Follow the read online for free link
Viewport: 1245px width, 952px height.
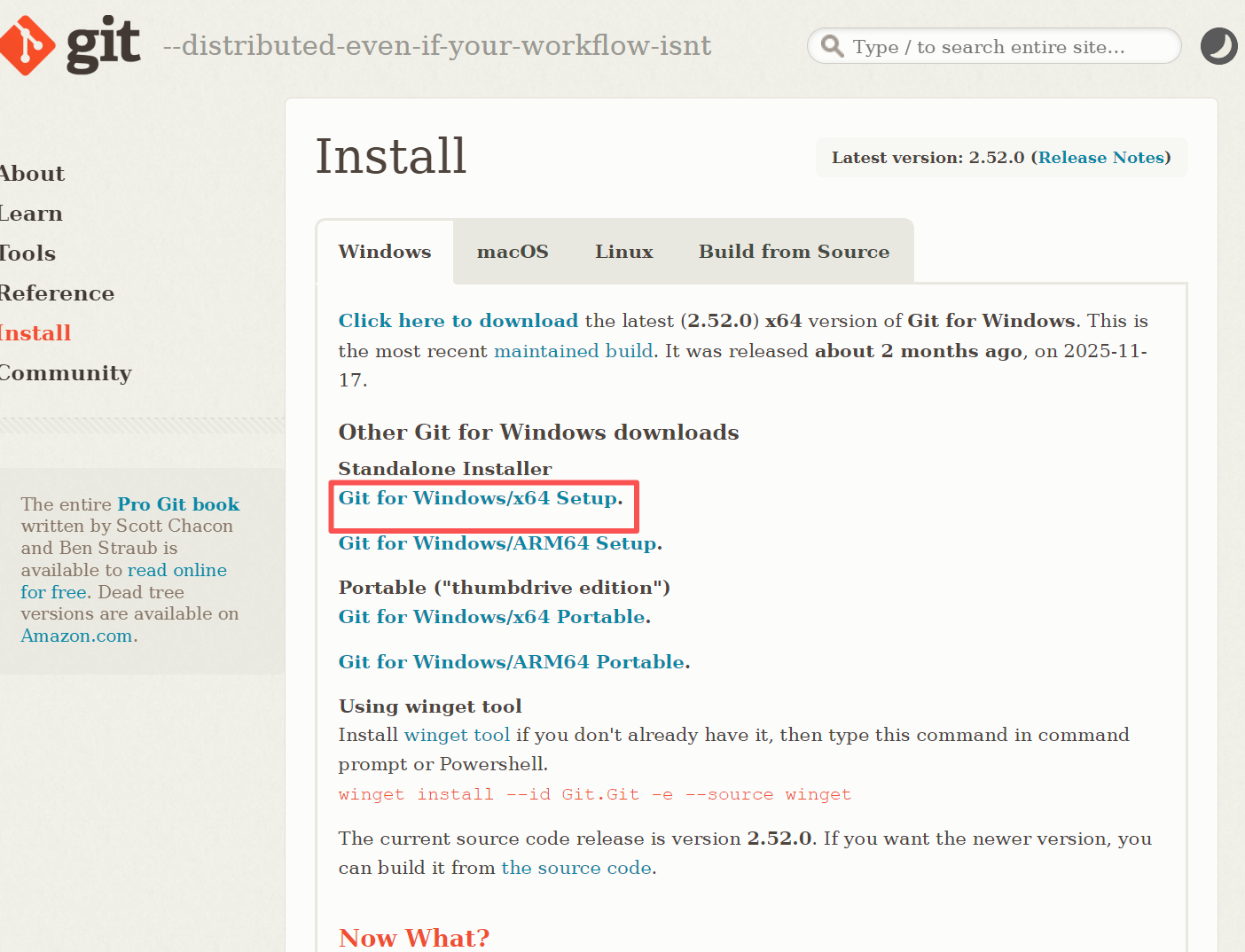click(124, 581)
